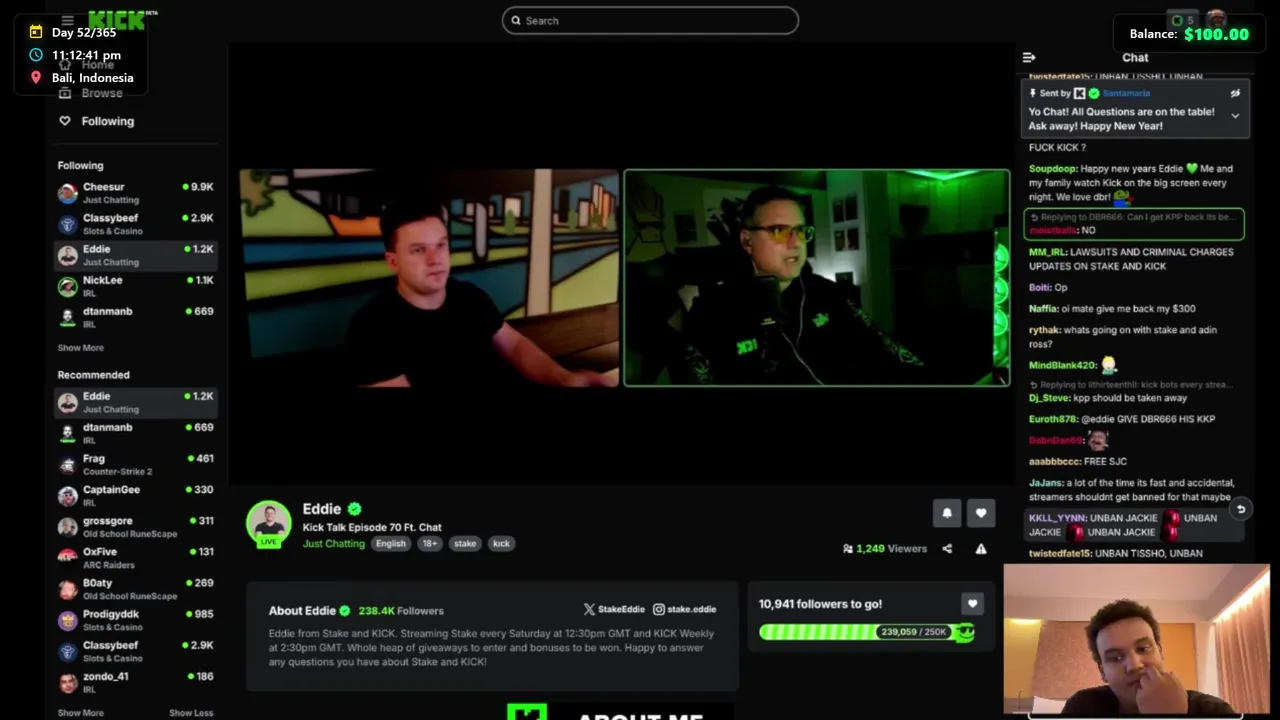Viewport: 1280px width, 720px height.
Task: Click the English tag
Action: tap(391, 544)
